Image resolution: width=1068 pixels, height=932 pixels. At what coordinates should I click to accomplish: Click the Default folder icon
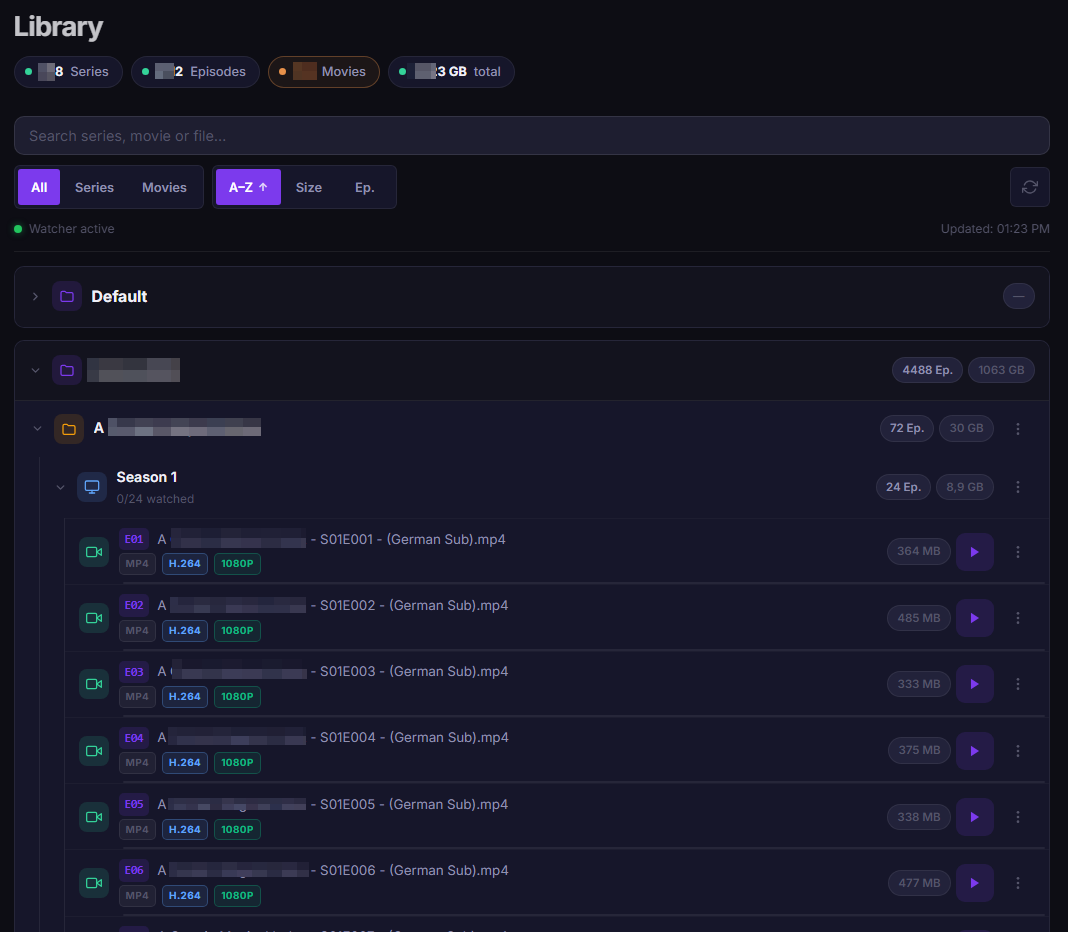[67, 296]
